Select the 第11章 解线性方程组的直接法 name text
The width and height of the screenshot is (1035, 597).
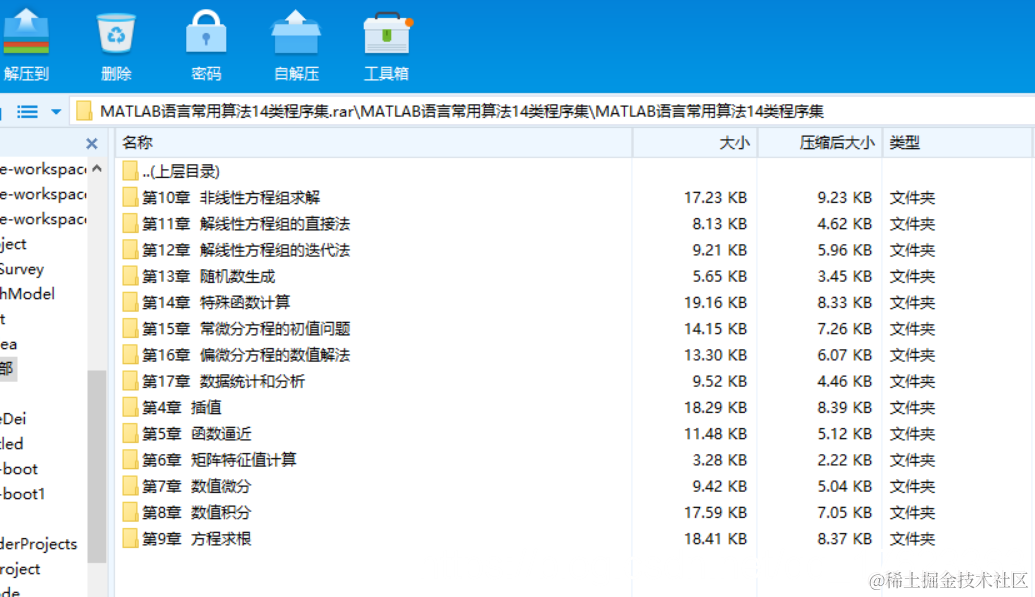(x=246, y=224)
